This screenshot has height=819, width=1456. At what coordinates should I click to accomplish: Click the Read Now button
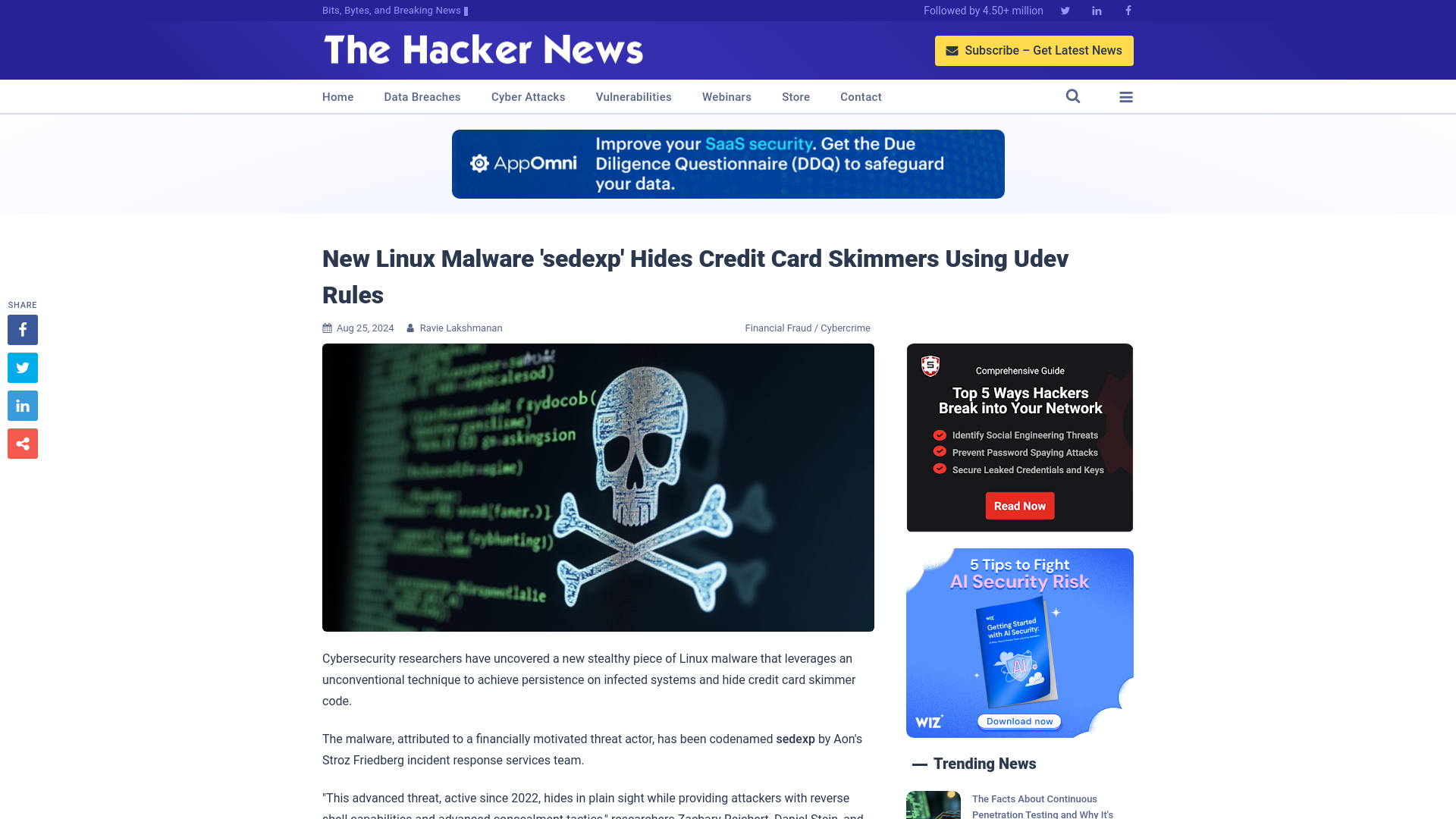1019,505
